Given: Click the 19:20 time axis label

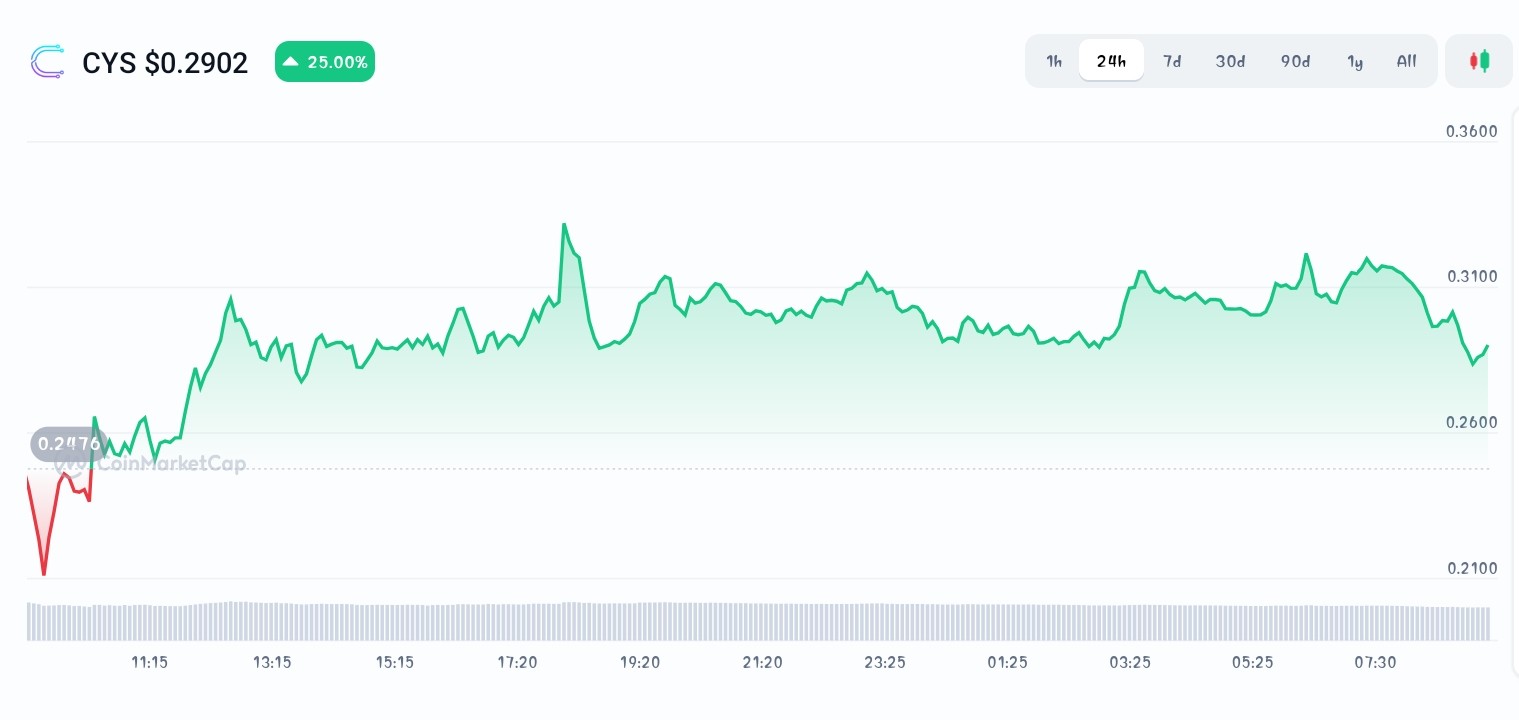Looking at the screenshot, I should click(x=640, y=662).
